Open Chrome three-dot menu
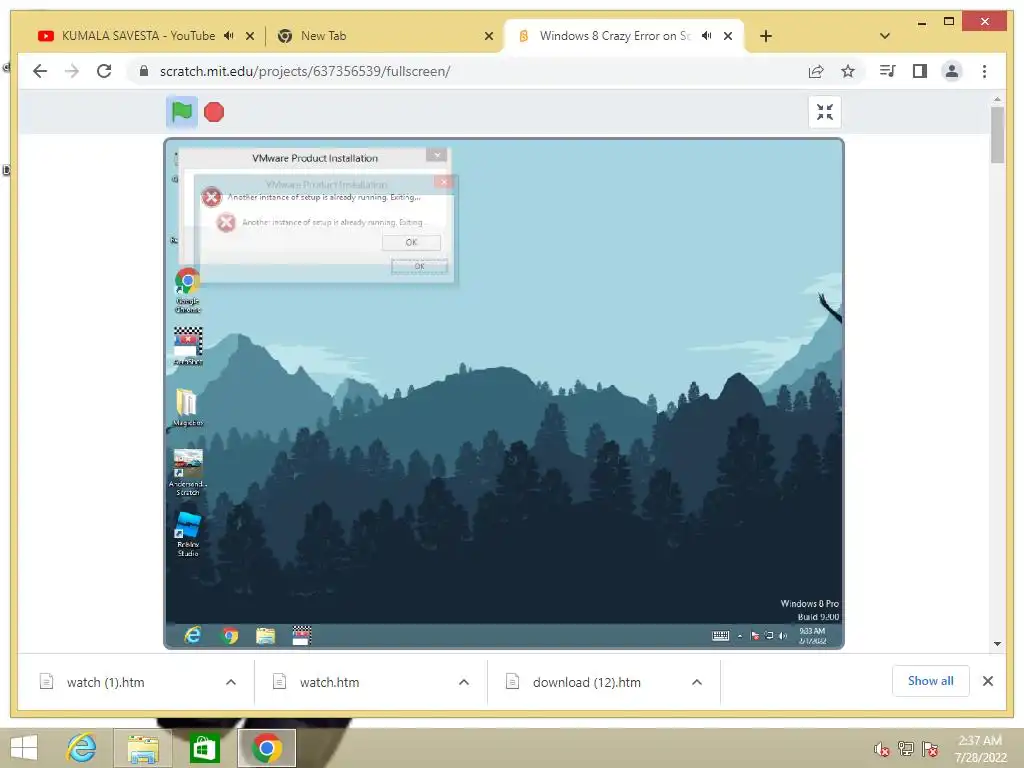 pyautogui.click(x=984, y=71)
